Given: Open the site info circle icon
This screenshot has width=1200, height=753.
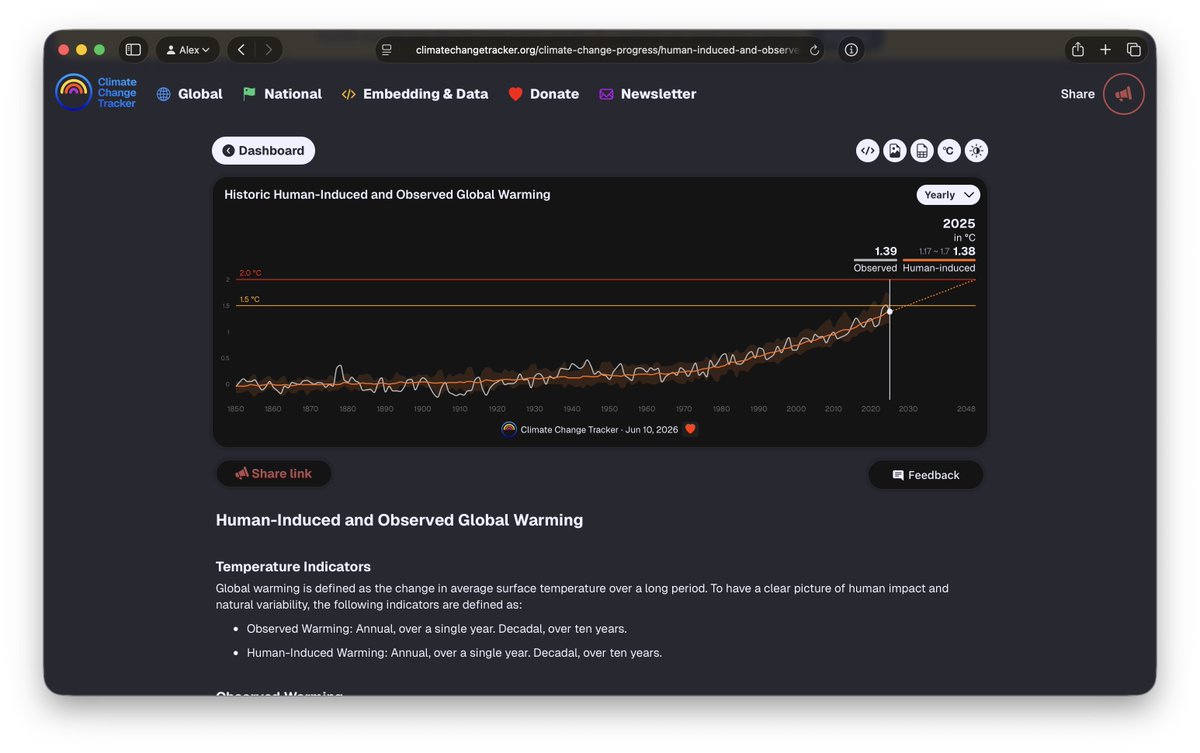Looking at the screenshot, I should pos(851,50).
